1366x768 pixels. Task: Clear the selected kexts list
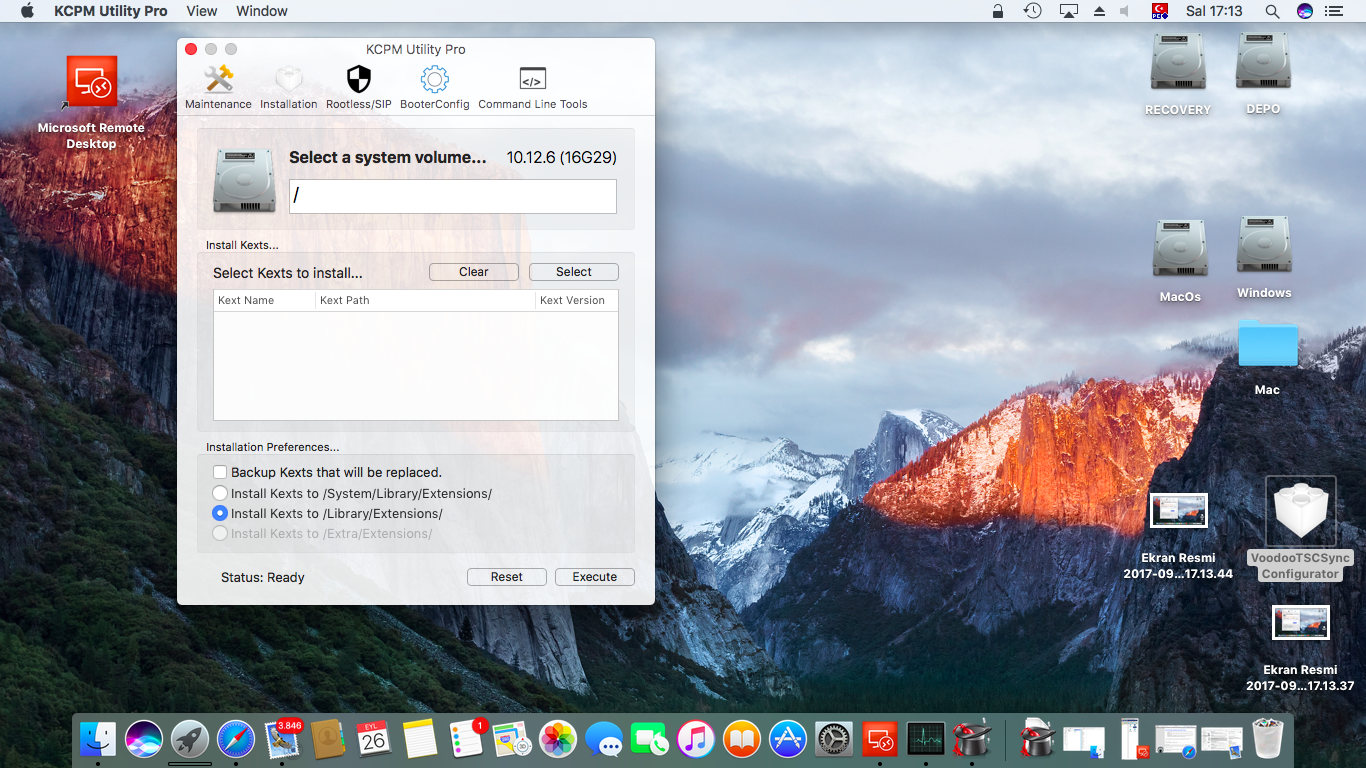[473, 272]
